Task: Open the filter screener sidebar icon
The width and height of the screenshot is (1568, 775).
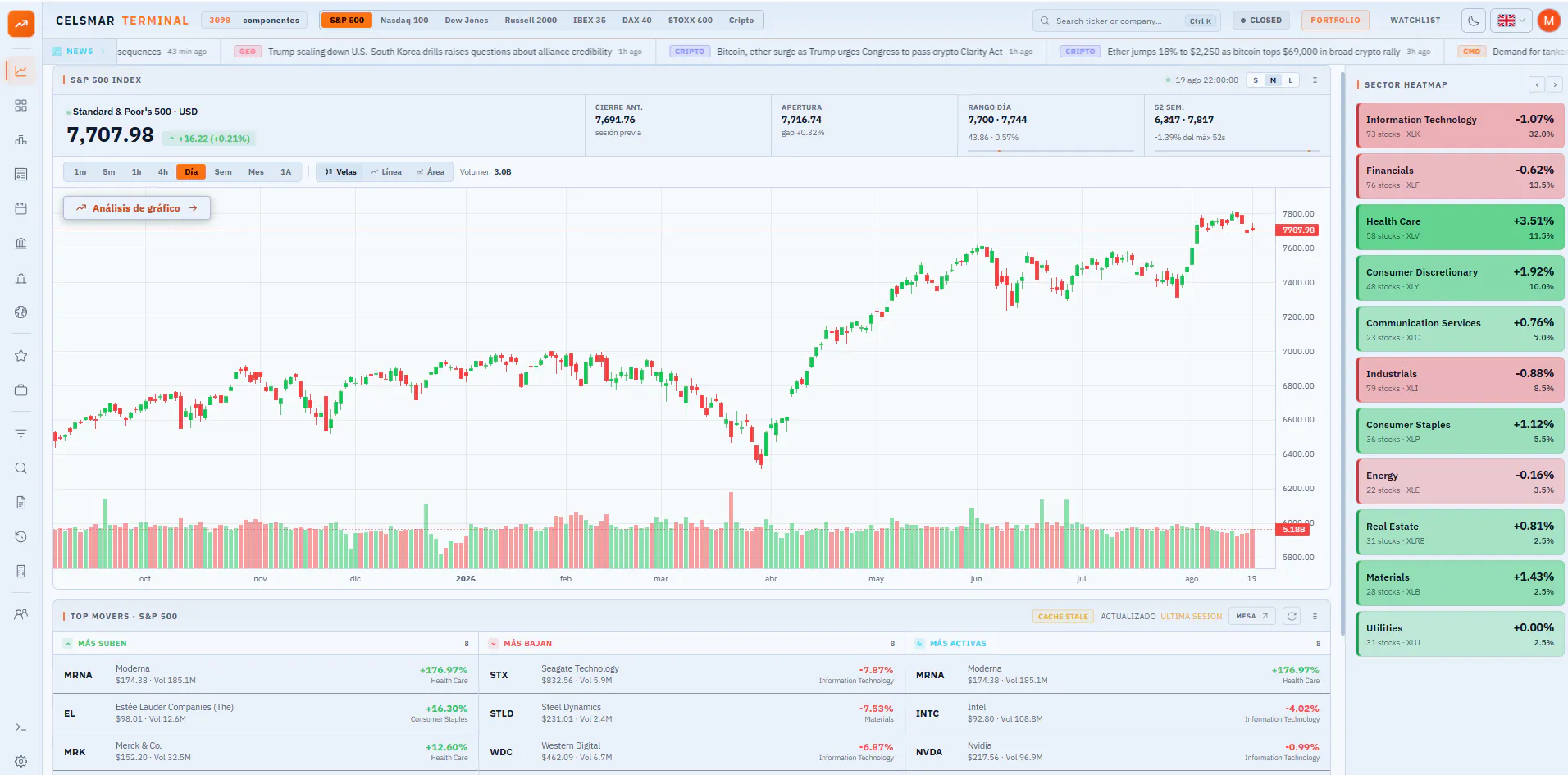Action: (x=21, y=434)
